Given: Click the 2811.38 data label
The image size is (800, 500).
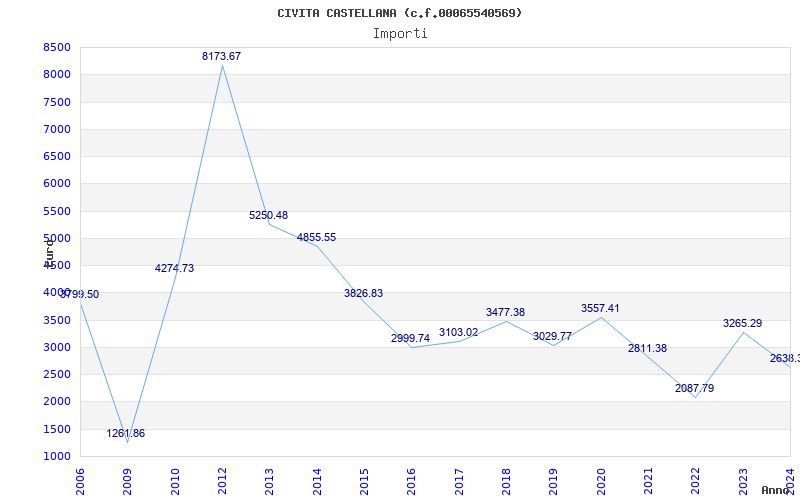Looking at the screenshot, I should [647, 348].
